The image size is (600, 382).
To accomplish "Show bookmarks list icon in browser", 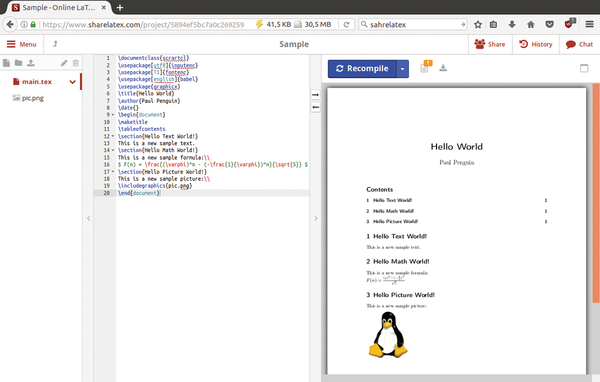I will pyautogui.click(x=494, y=24).
